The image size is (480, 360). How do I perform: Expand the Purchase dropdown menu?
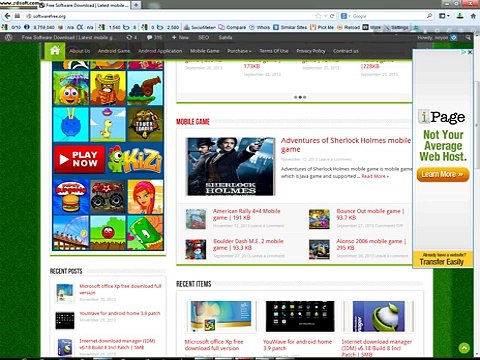click(x=239, y=51)
